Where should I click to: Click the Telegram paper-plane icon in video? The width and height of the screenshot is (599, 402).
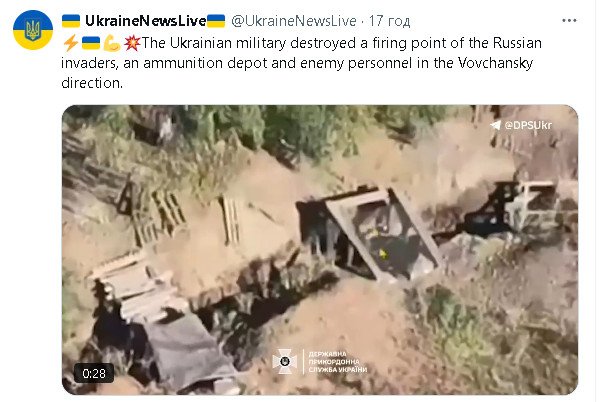click(x=495, y=125)
